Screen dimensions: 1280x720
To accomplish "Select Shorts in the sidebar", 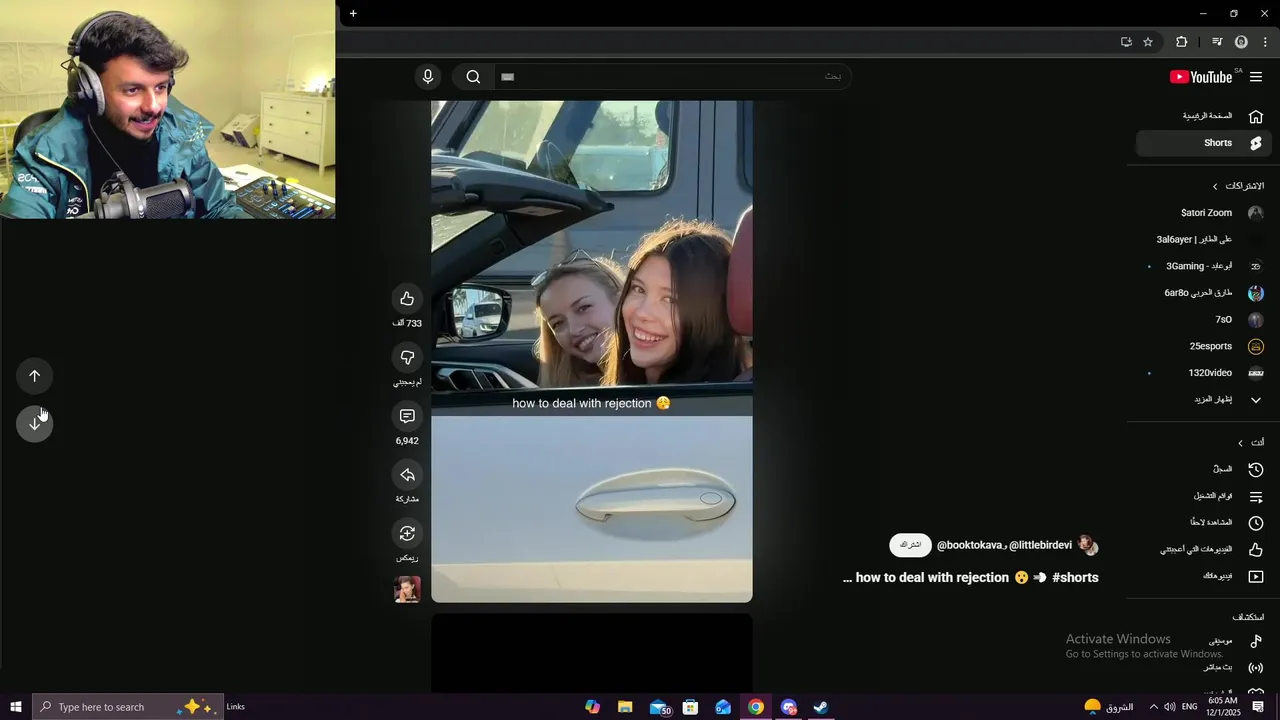I will coord(1203,143).
